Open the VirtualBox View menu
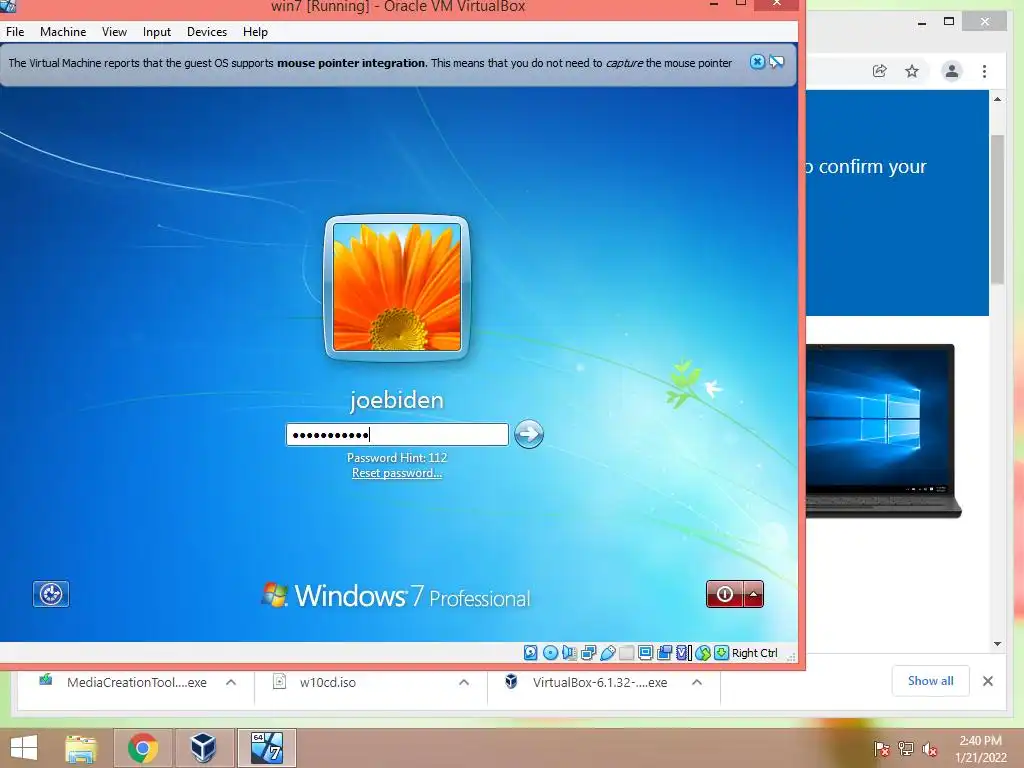The image size is (1024, 768). coord(114,31)
